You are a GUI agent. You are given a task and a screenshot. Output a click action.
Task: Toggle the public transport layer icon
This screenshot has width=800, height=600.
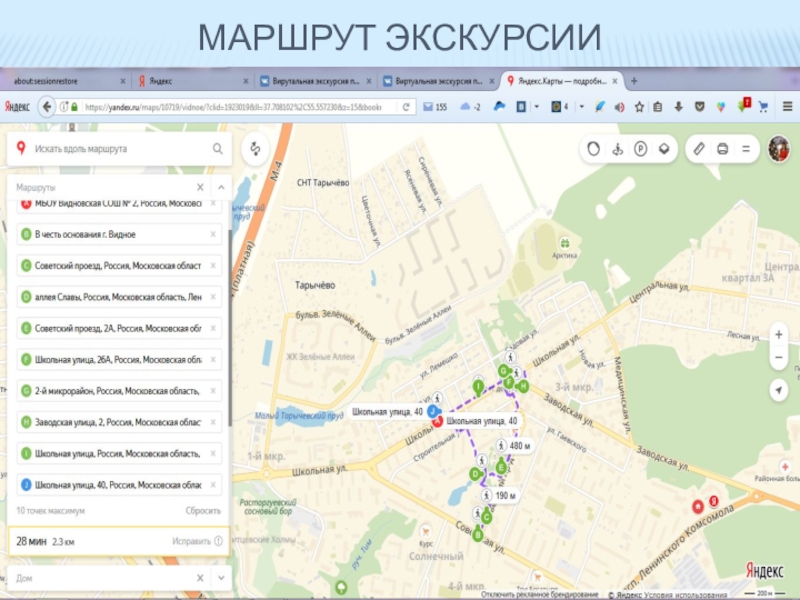click(x=617, y=148)
